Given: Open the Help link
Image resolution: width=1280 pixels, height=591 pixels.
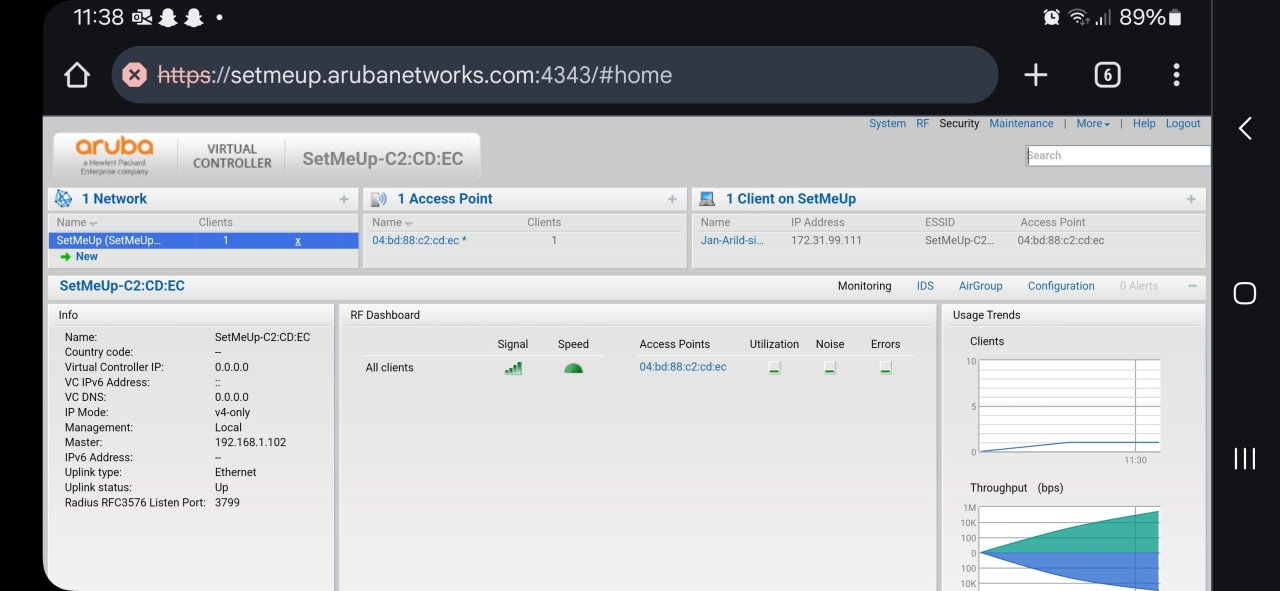Looking at the screenshot, I should pos(1144,124).
